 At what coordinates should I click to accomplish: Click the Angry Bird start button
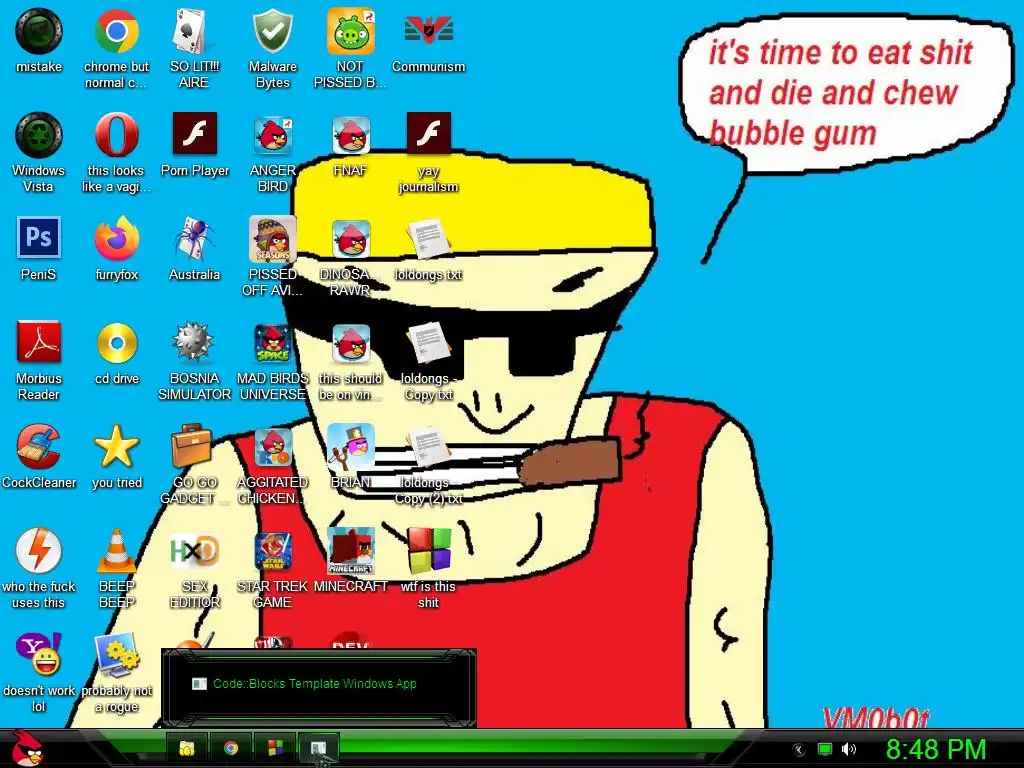[x=27, y=748]
